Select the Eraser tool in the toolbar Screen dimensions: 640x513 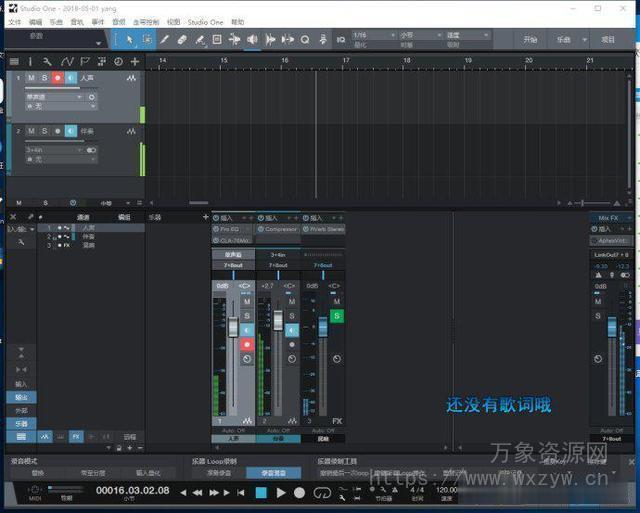pyautogui.click(x=183, y=40)
